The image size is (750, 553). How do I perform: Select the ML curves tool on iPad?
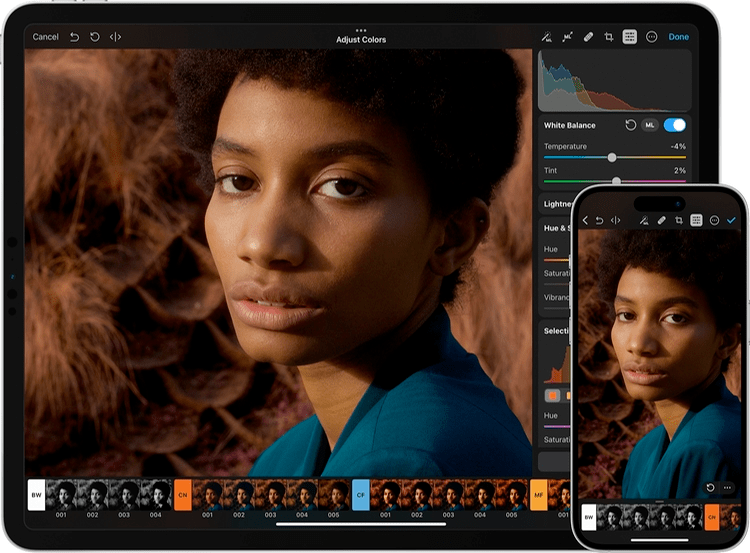coord(567,37)
